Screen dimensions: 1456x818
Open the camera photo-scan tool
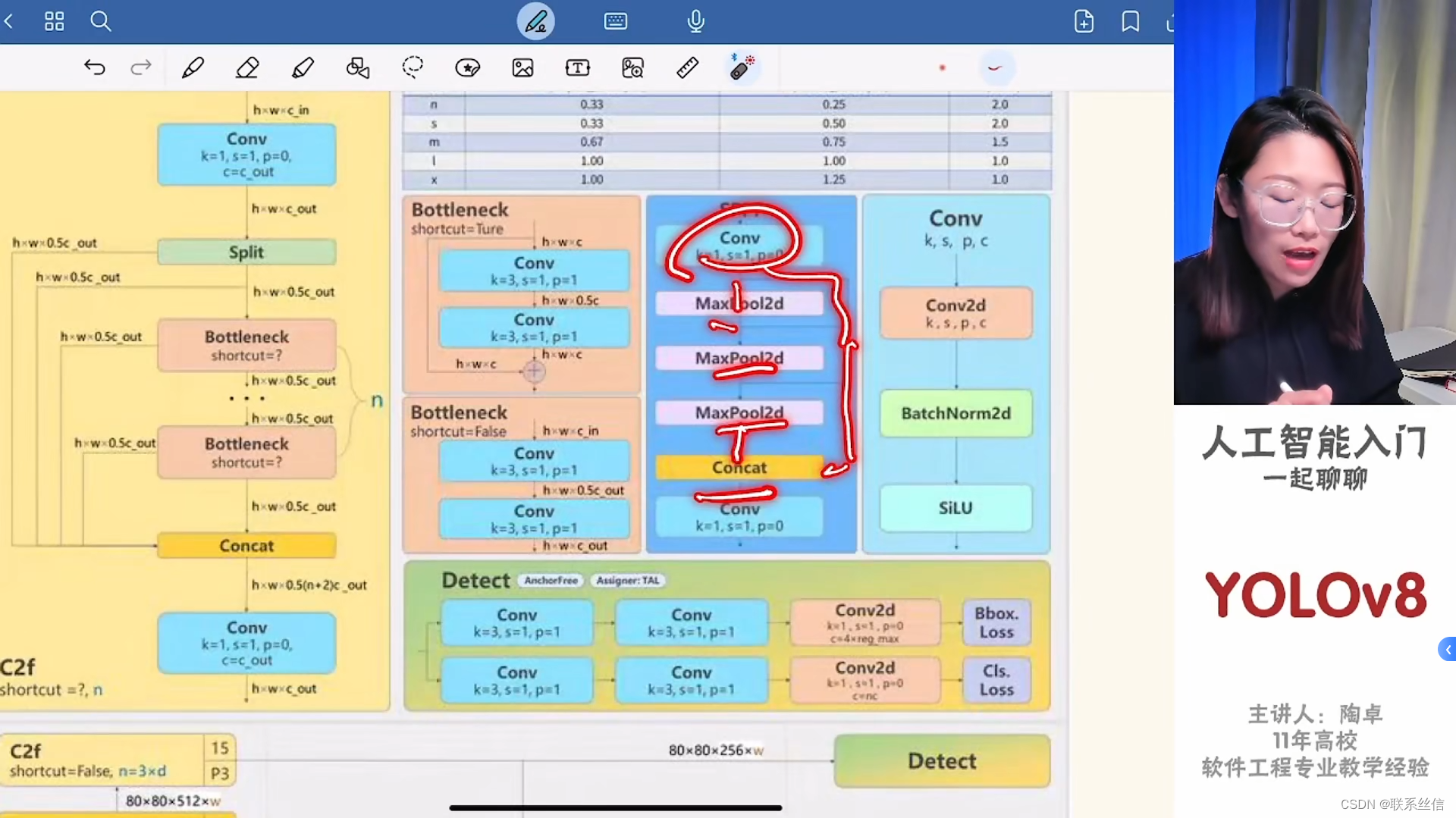[x=632, y=67]
